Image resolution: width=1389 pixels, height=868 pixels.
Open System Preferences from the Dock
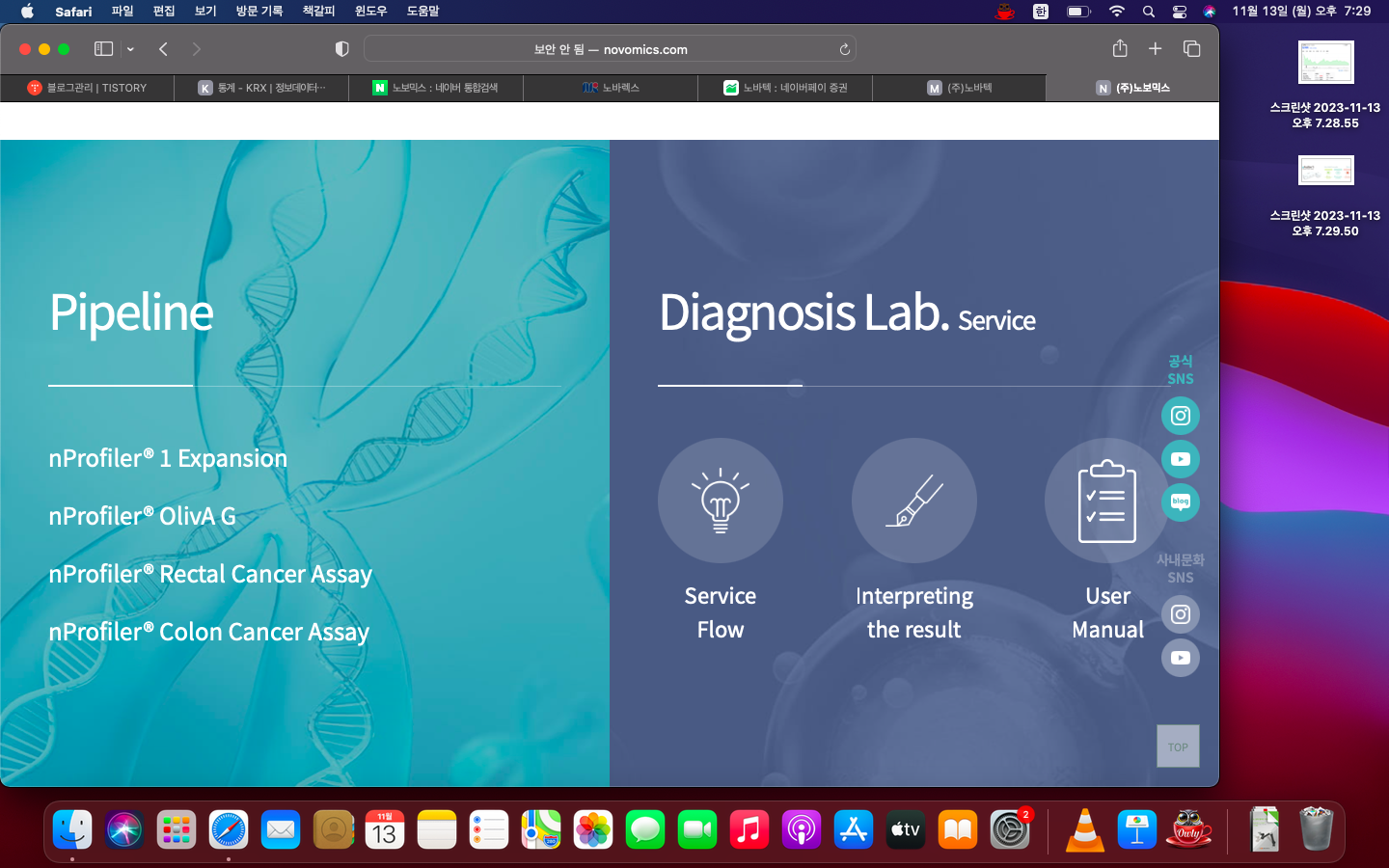(1010, 829)
